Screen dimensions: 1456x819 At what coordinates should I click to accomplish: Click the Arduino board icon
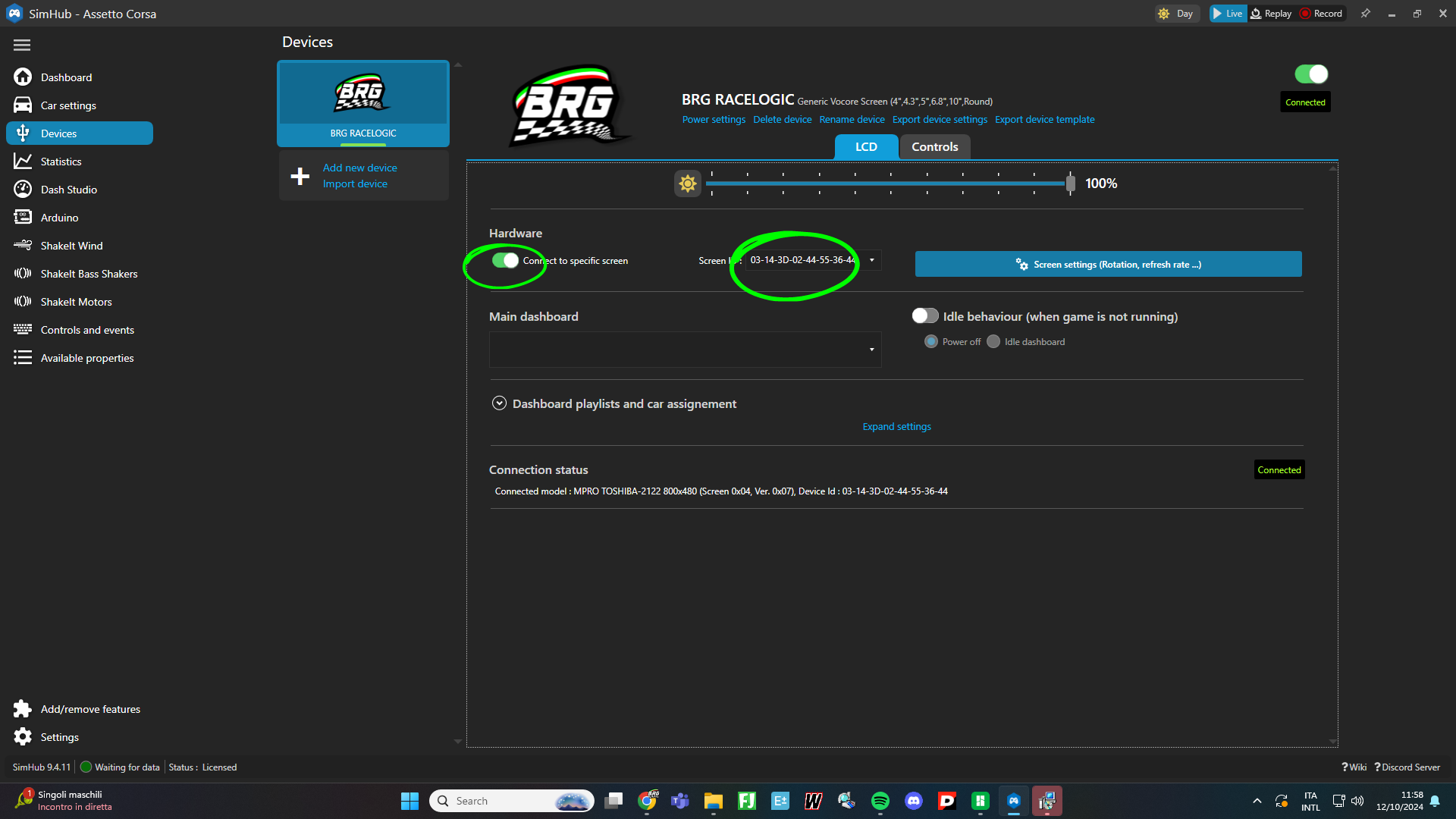click(23, 218)
